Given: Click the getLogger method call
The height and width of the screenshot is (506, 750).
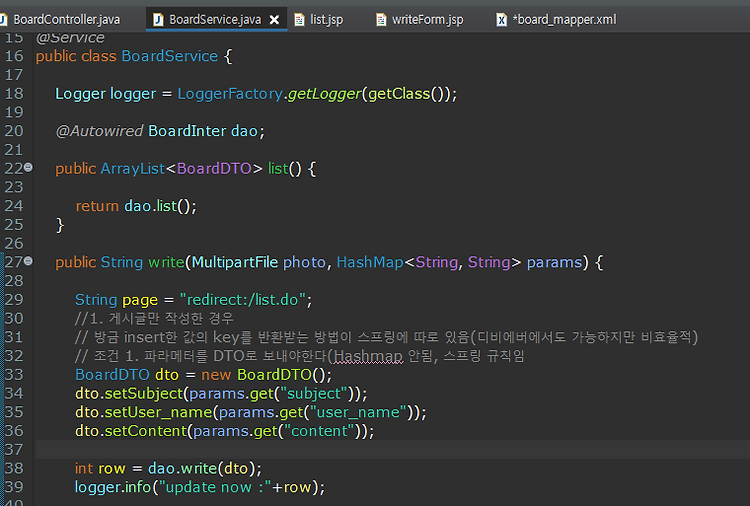Looking at the screenshot, I should click(x=324, y=94).
